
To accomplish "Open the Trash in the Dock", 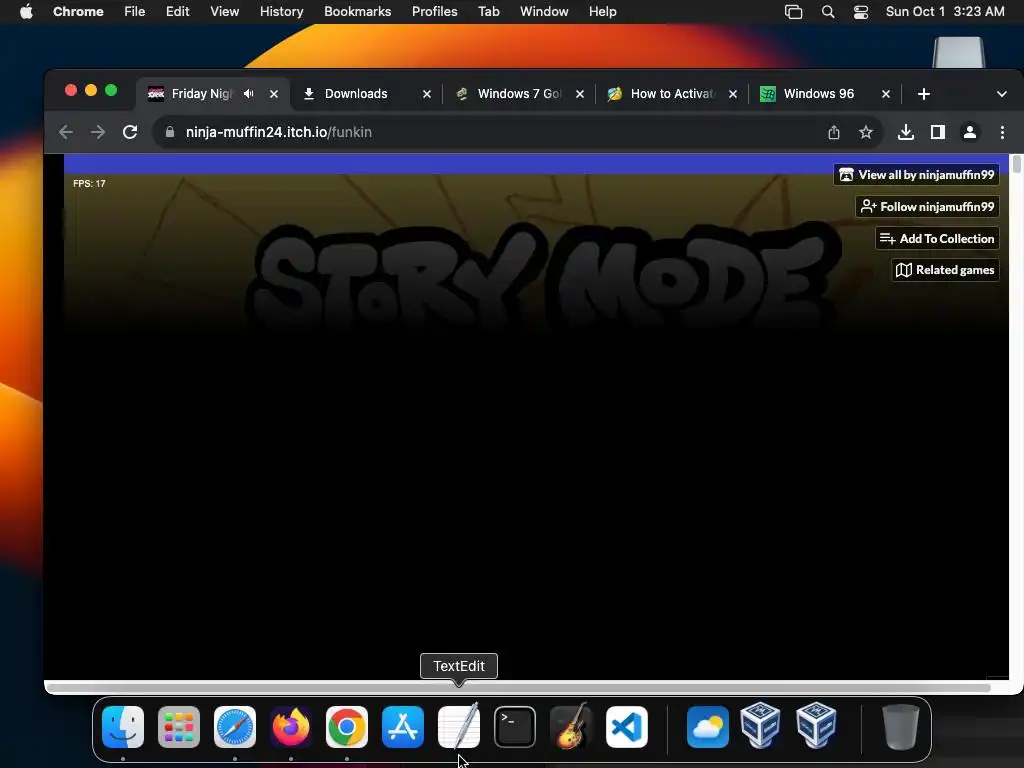I will click(901, 727).
